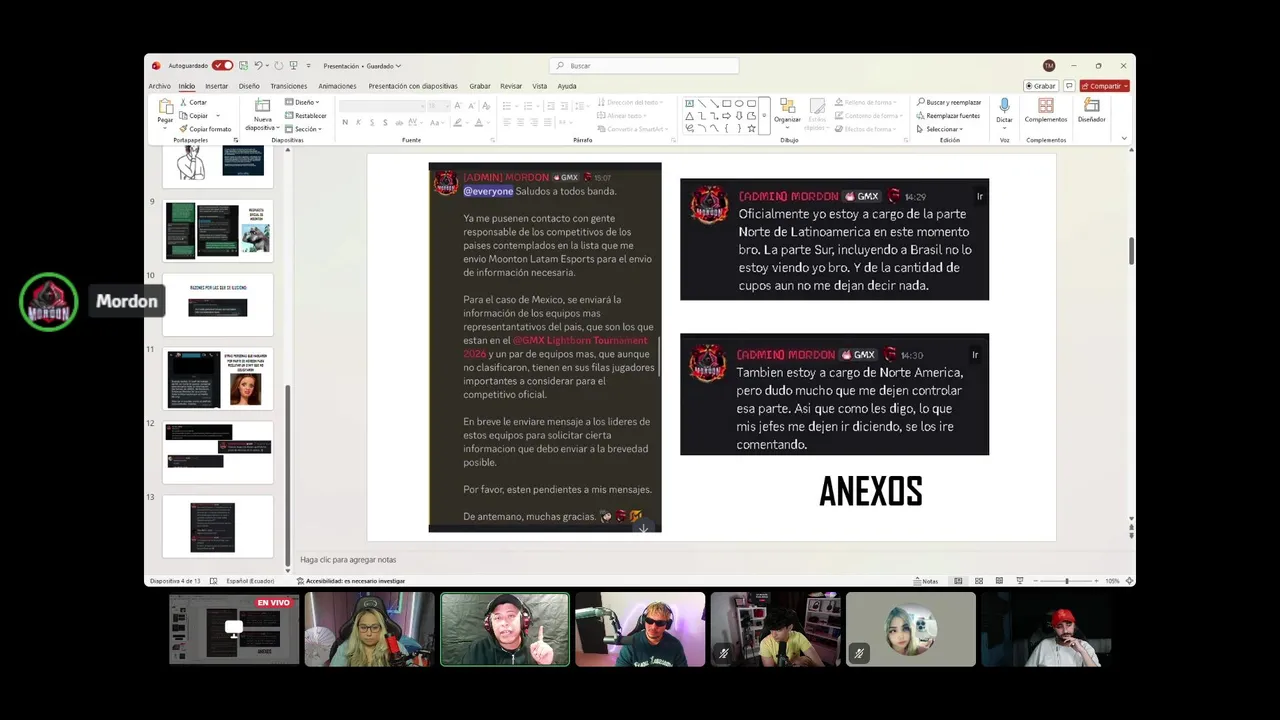Toggle bold N formatting button

tap(345, 122)
